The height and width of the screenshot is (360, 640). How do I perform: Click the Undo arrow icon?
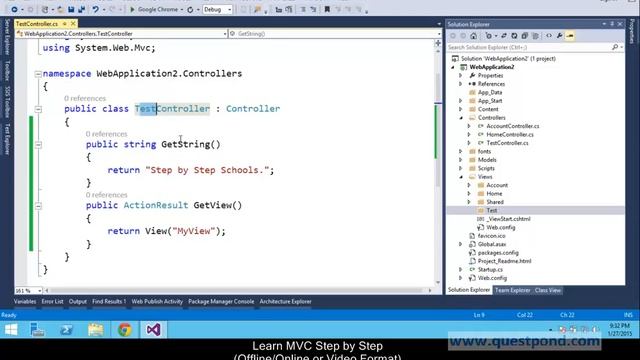[x=95, y=9]
